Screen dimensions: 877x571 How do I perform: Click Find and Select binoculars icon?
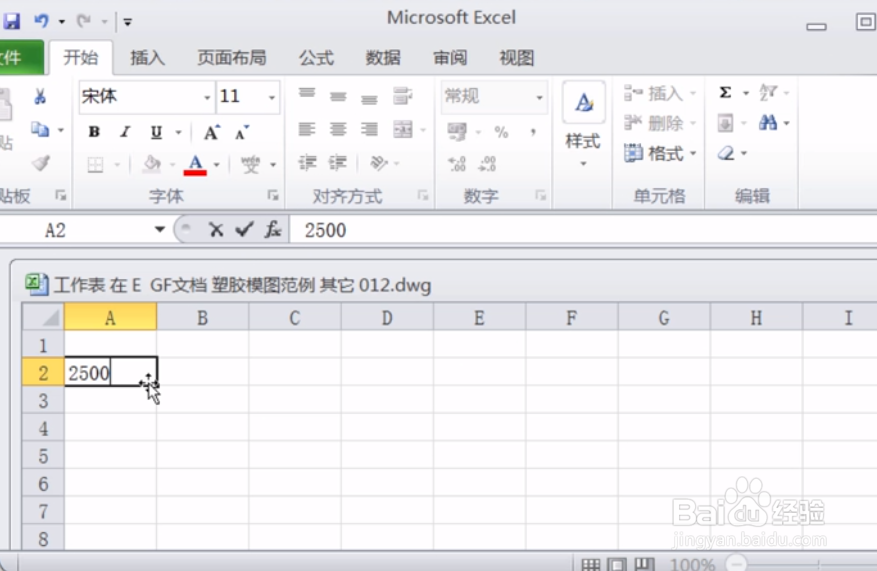768,122
